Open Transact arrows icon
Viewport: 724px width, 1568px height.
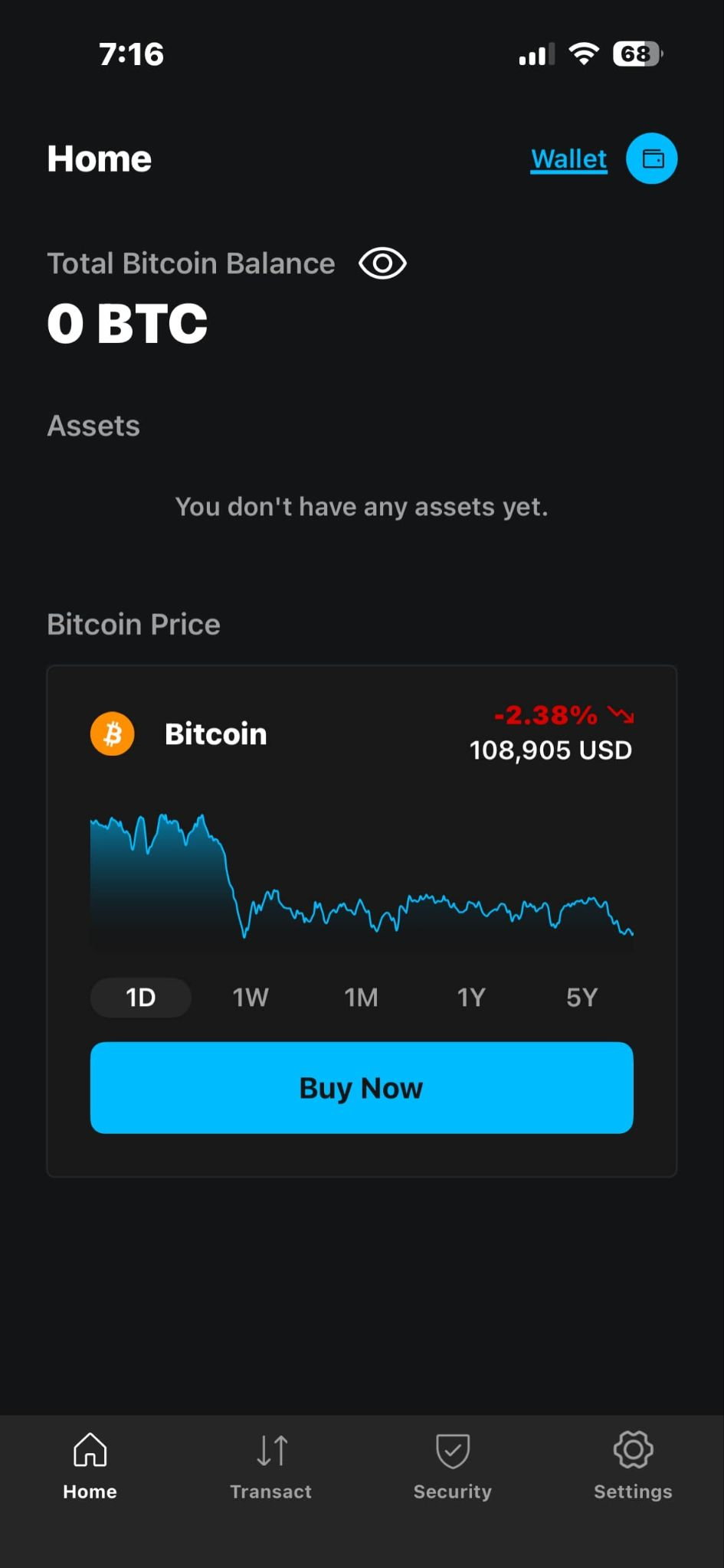tap(271, 1449)
